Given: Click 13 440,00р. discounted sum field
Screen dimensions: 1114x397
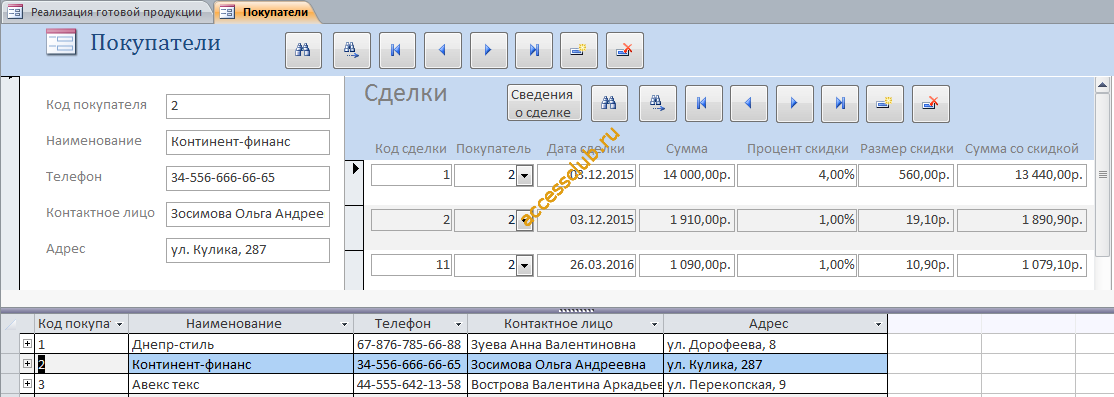Looking at the screenshot, I should 1022,175.
